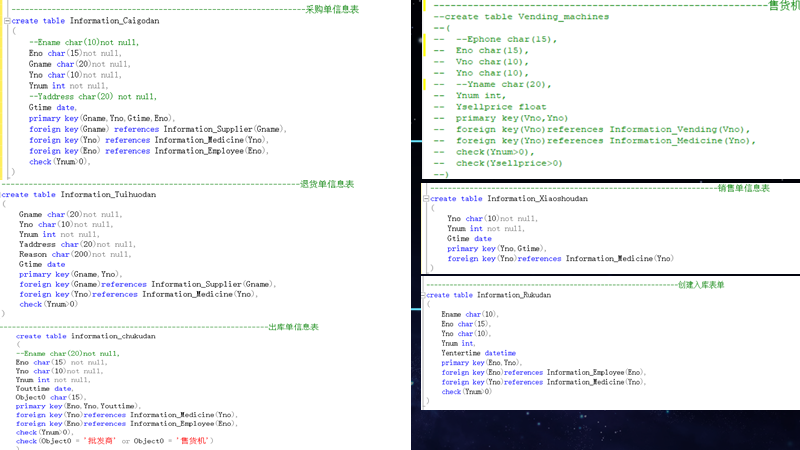Click the 'ObjectO char(15),' line
This screenshot has width=800, height=450.
tap(51, 397)
